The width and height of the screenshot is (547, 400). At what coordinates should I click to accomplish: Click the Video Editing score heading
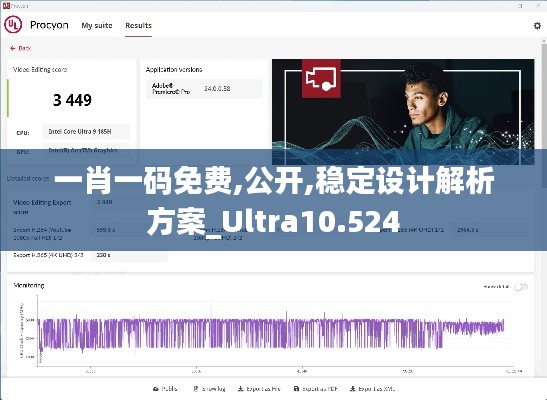pyautogui.click(x=40, y=69)
